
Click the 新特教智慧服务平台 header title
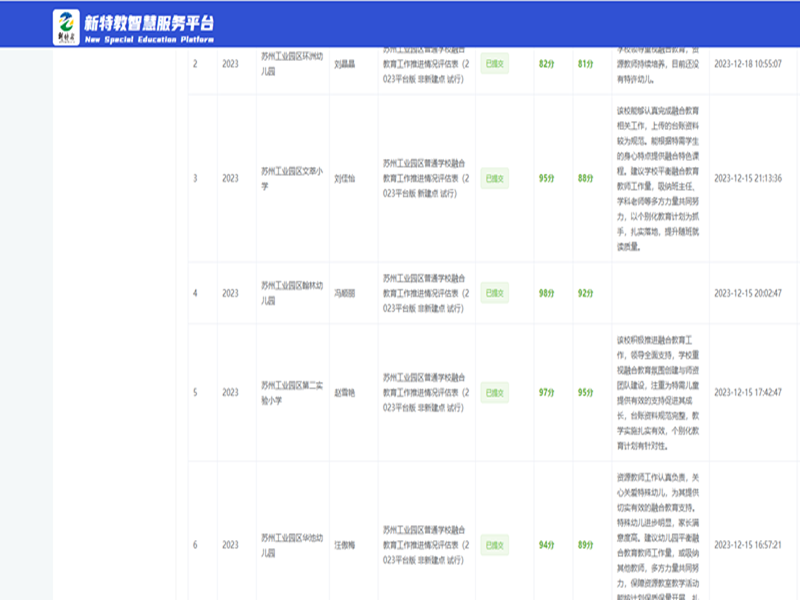click(150, 22)
